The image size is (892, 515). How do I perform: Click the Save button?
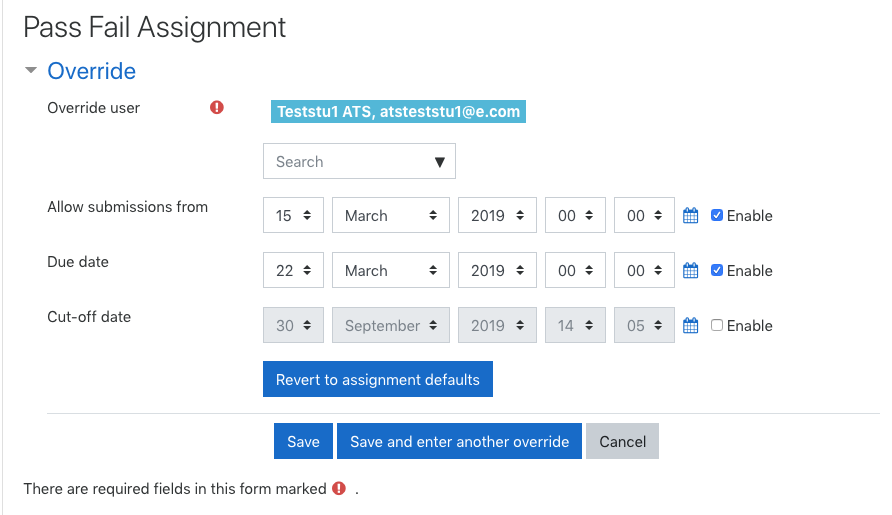pyautogui.click(x=303, y=441)
